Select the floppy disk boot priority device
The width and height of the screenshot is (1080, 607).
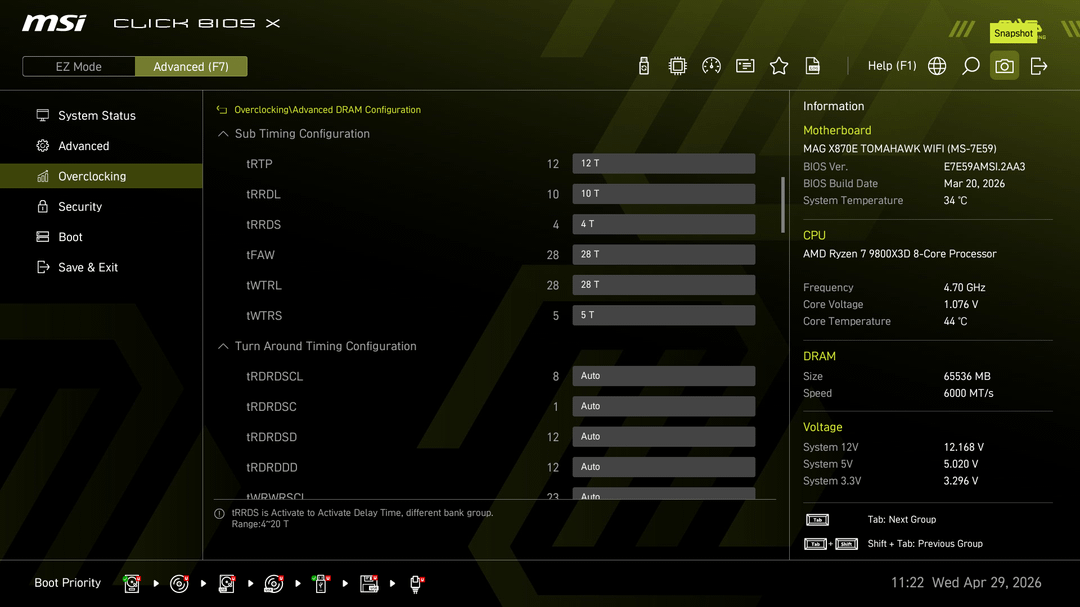369,583
